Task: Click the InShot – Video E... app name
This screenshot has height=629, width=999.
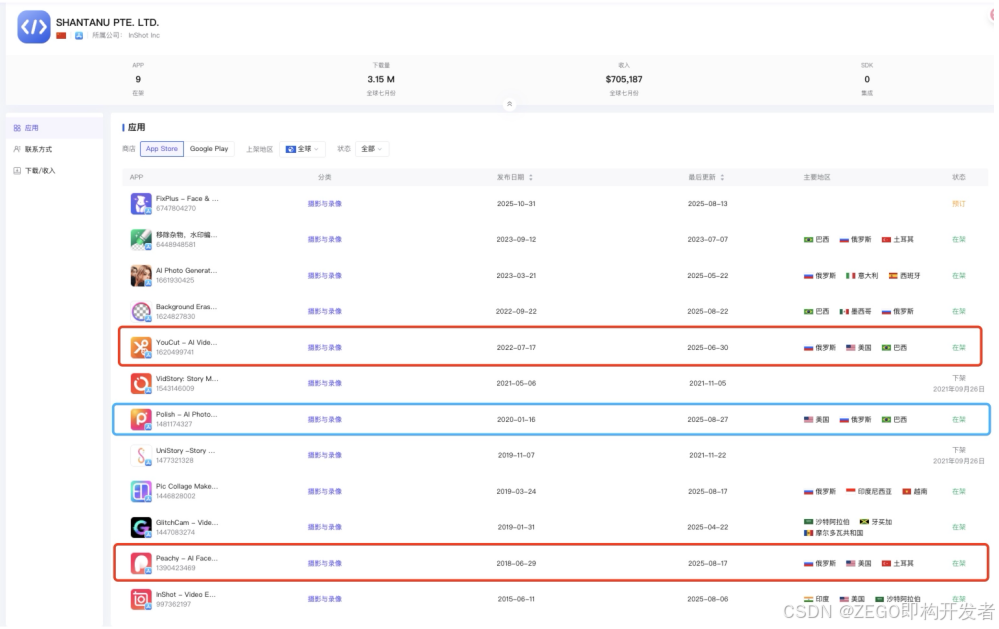Action: [x=185, y=595]
